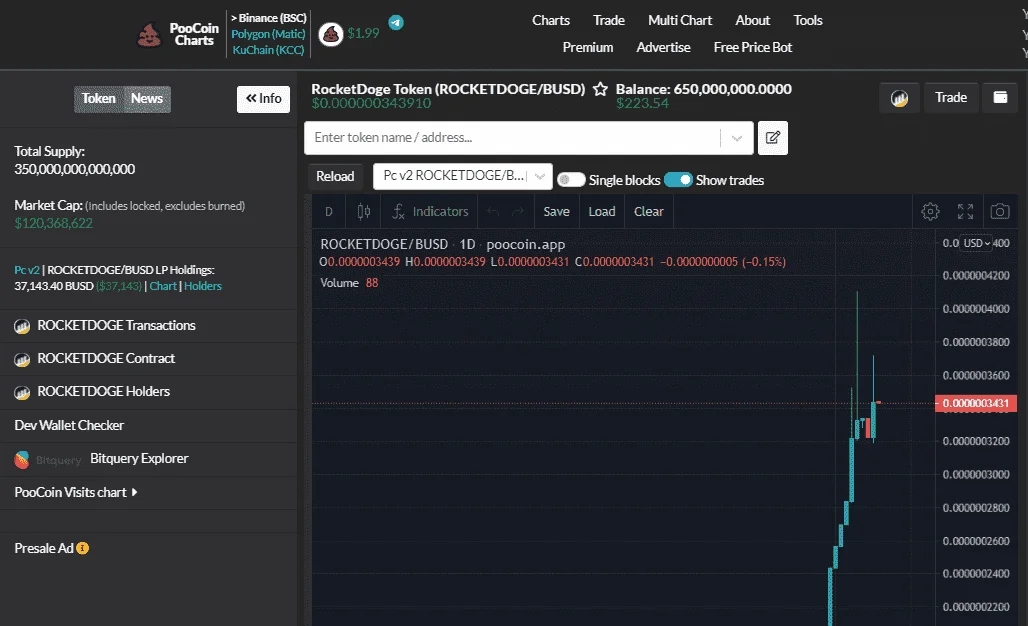Open chart settings gear
Screen dimensions: 1028x626
tap(930, 212)
